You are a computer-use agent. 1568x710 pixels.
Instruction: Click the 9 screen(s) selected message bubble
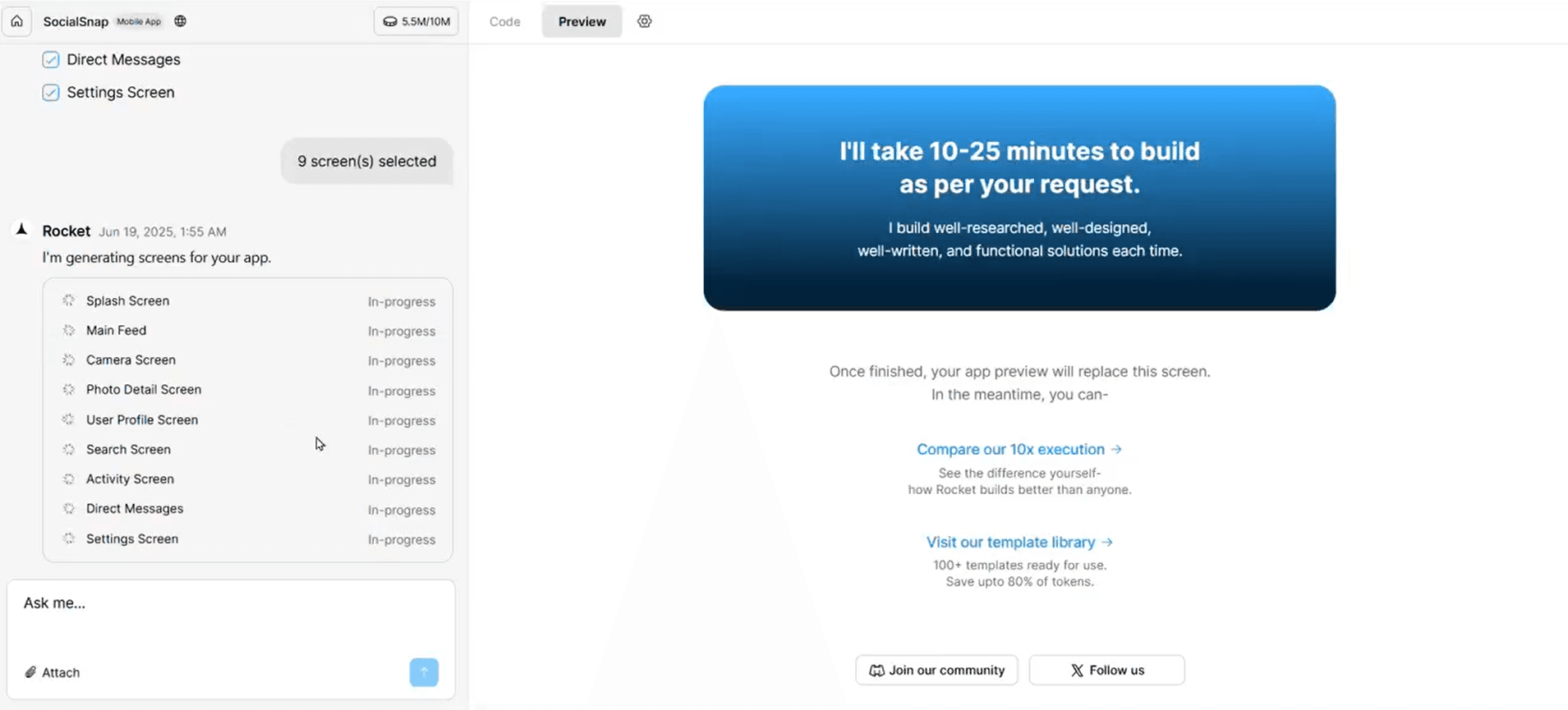(x=366, y=161)
